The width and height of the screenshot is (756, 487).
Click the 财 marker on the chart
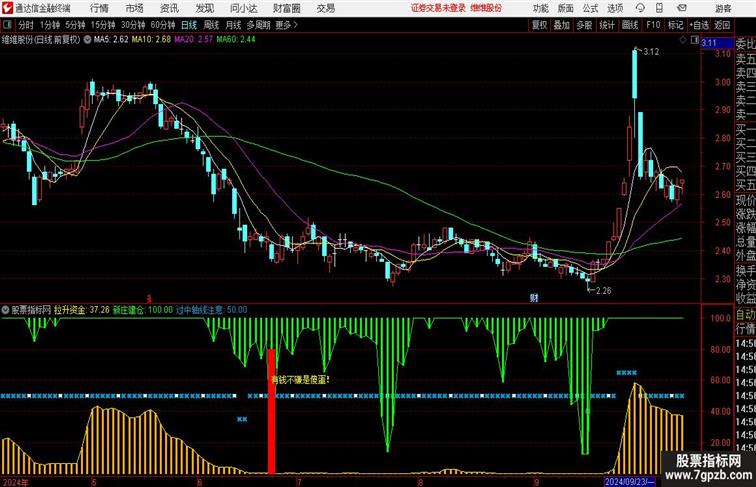534,298
